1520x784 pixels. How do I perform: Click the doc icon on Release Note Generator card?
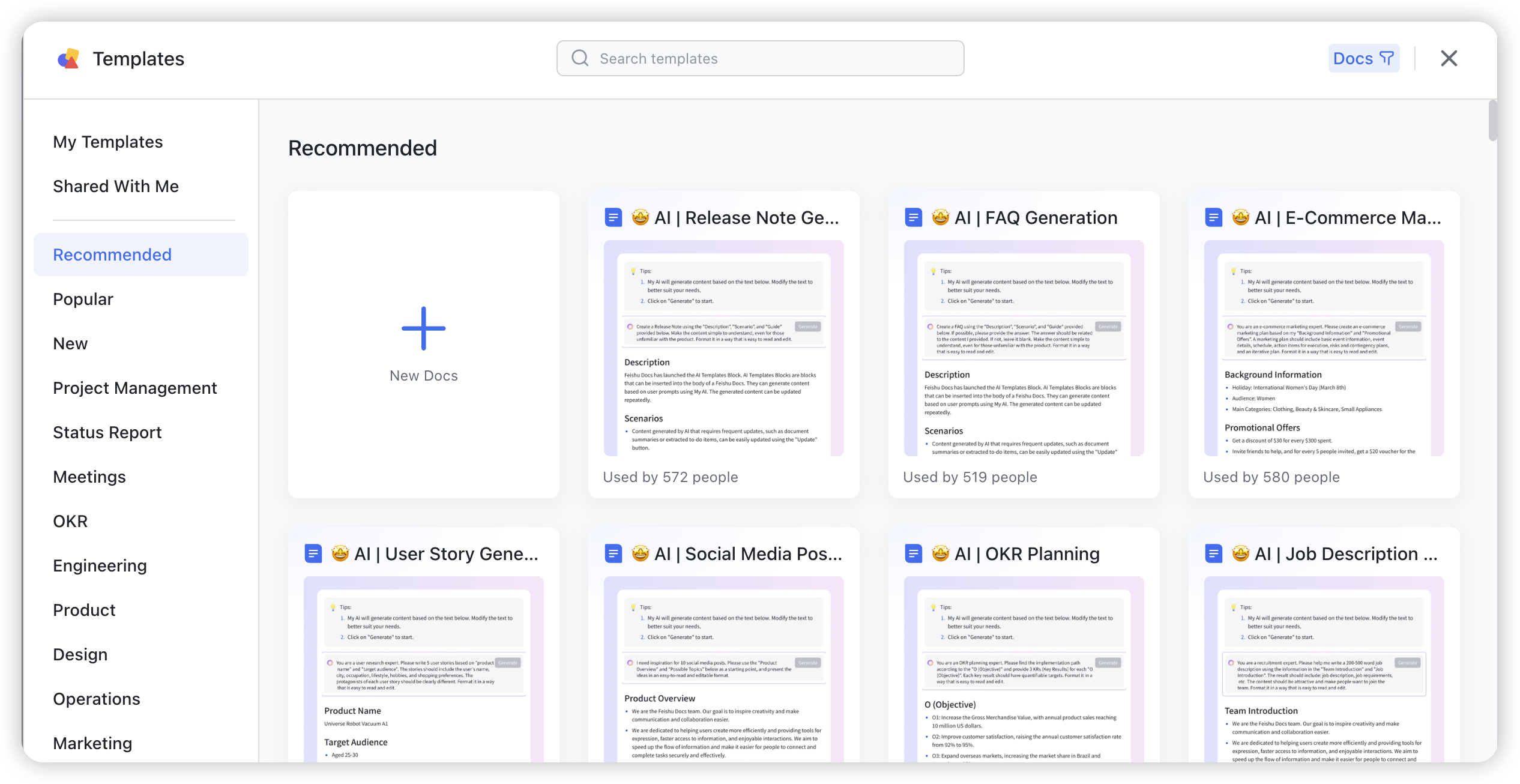pyautogui.click(x=613, y=217)
